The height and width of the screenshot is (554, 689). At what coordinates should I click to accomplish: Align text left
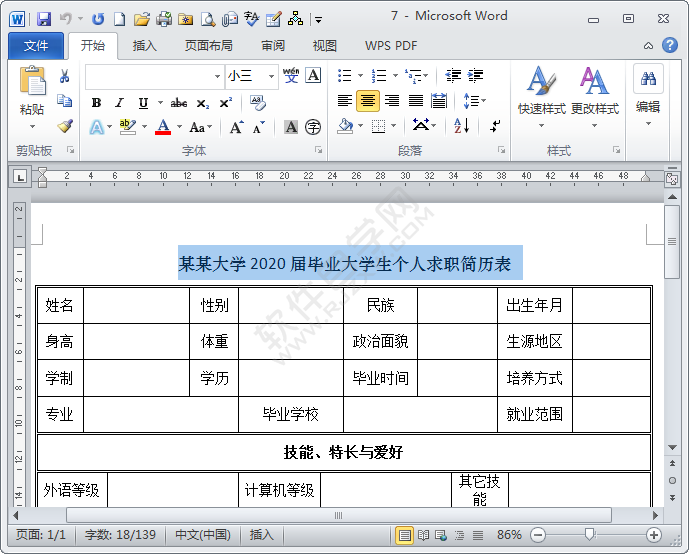click(x=344, y=101)
